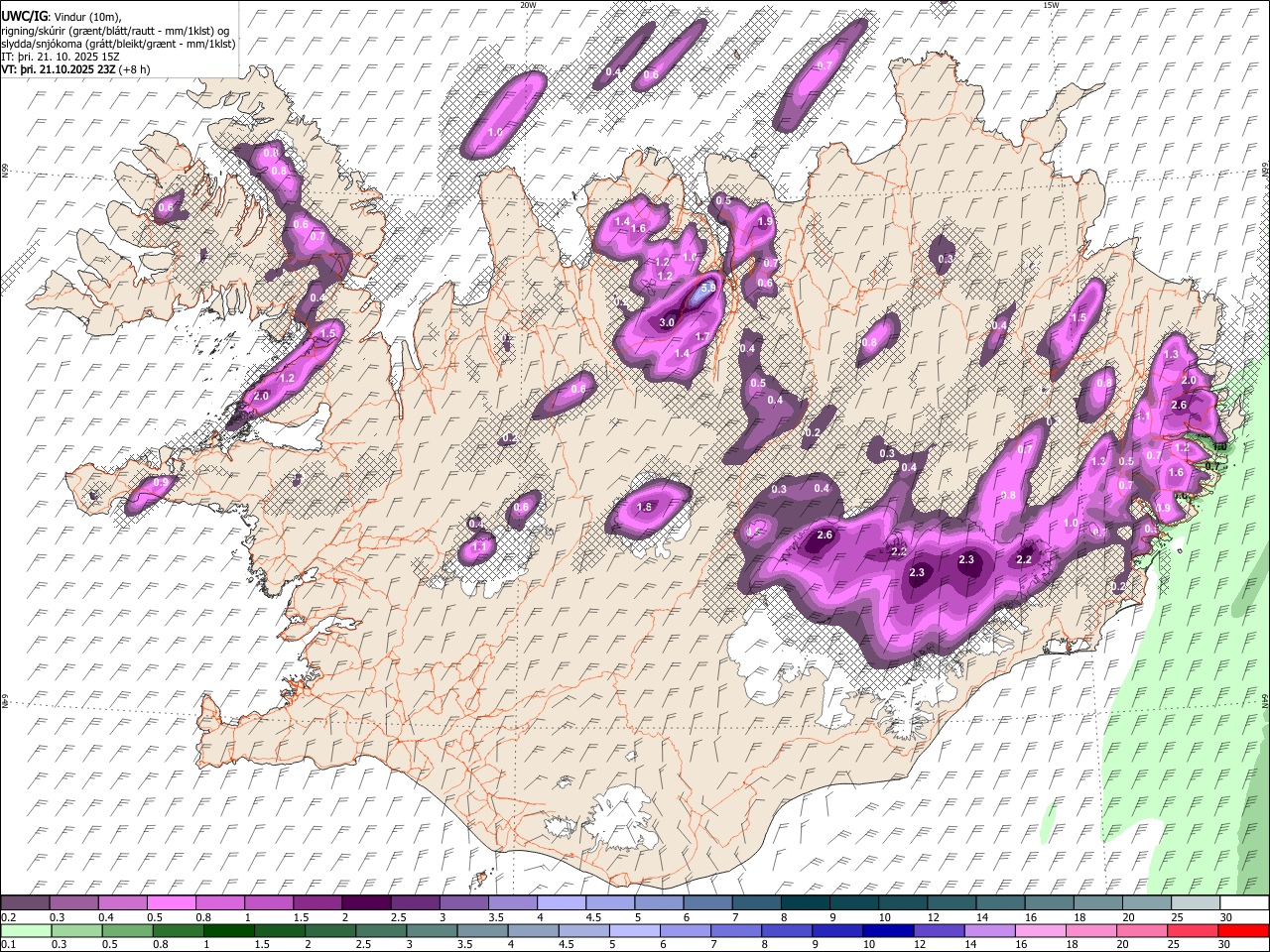Click the 20W longitude label
Viewport: 1270px width, 952px height.
coord(528,5)
